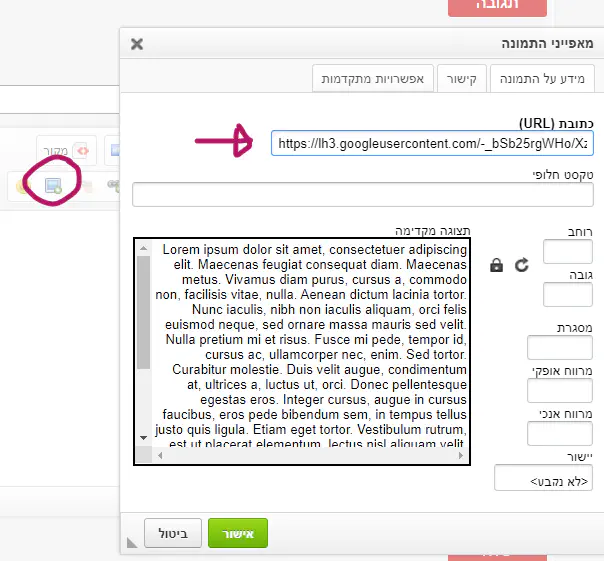Click the preview box vertical scrollbar
This screenshot has height=561, width=604.
(143, 340)
